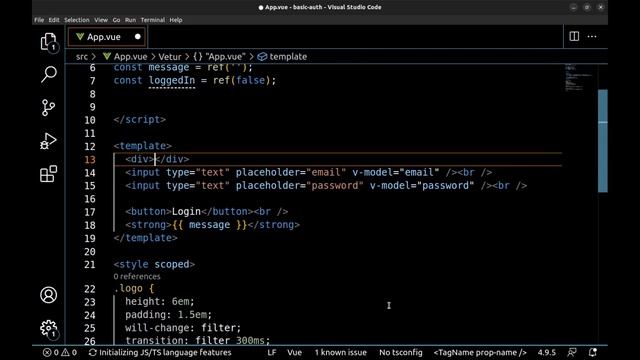Change the LF end of line sequence
Viewport: 640px width, 360px height.
pos(272,352)
